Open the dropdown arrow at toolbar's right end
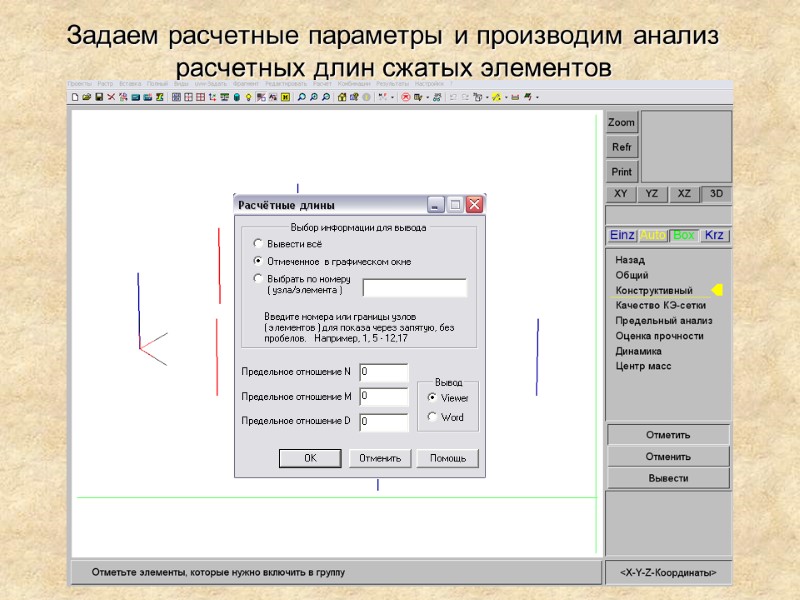This screenshot has height=600, width=800. tap(537, 97)
